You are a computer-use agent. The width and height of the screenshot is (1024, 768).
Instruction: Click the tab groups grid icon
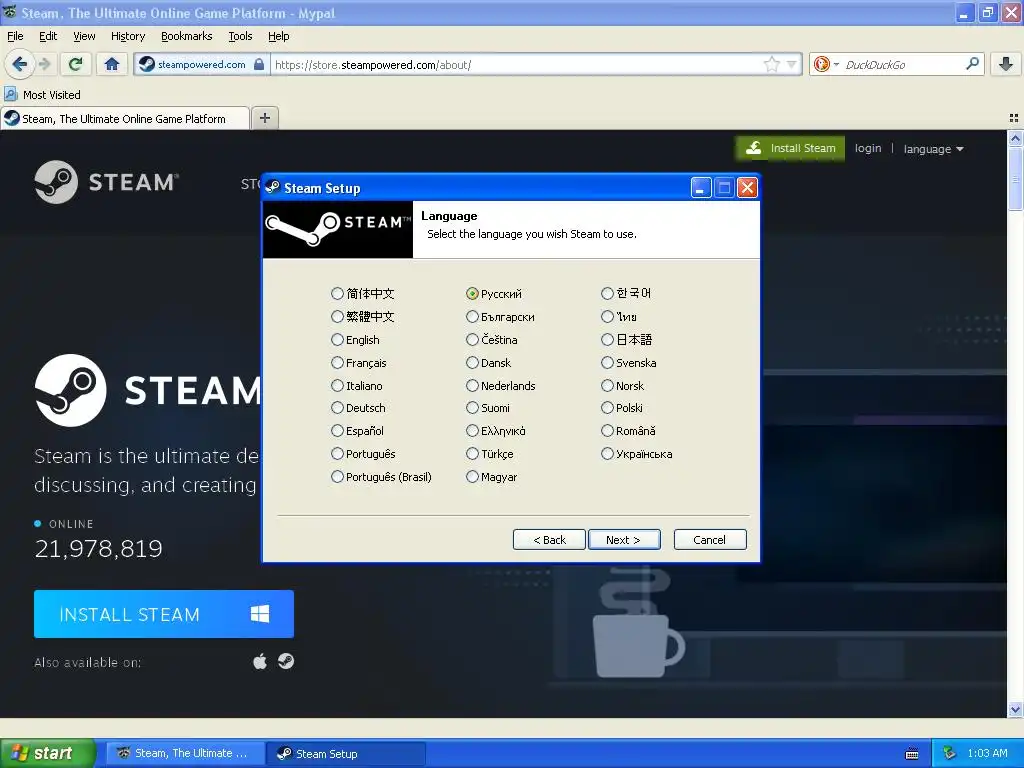[1014, 118]
